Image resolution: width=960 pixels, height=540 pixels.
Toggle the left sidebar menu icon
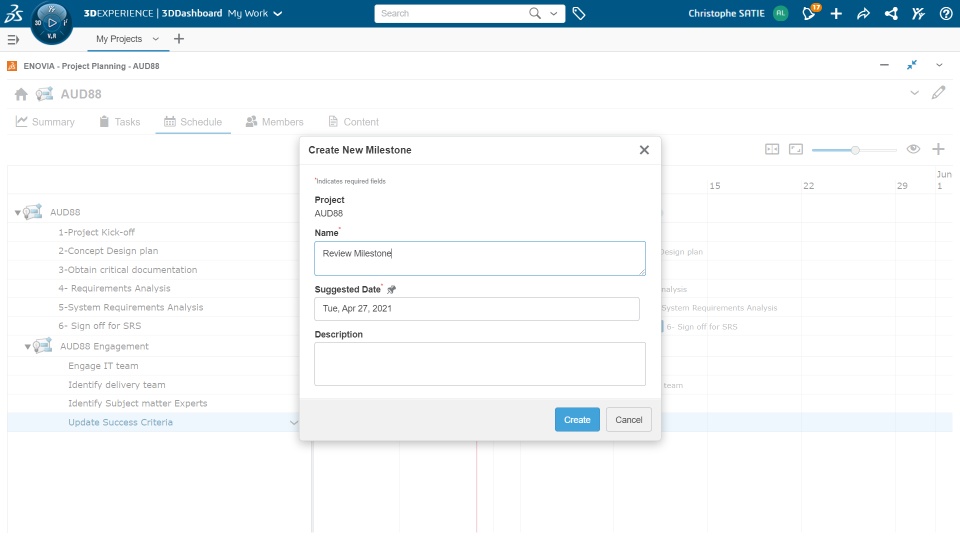click(13, 40)
